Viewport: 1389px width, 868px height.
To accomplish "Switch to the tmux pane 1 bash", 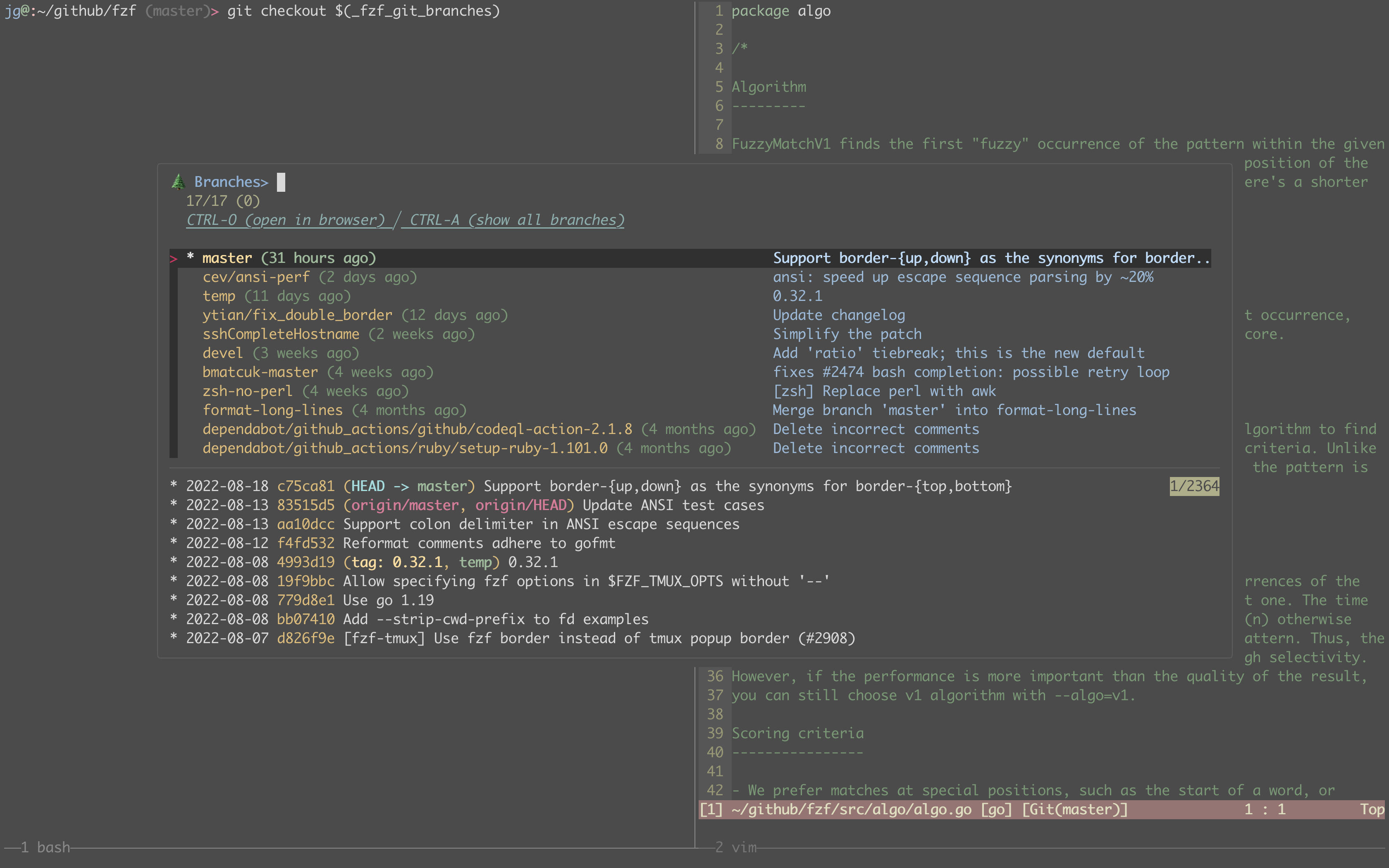I will pos(45,847).
